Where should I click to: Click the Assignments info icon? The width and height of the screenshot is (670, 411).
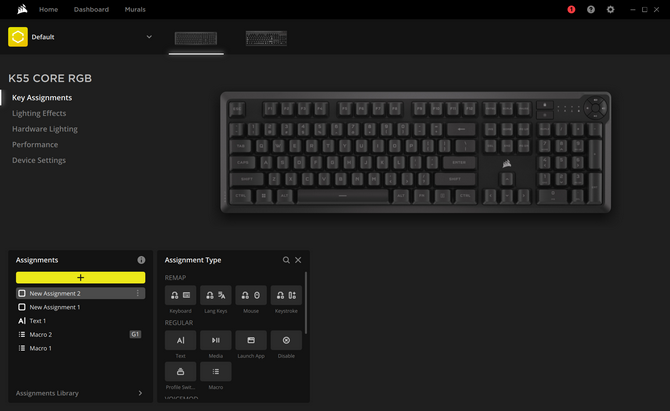click(x=141, y=260)
